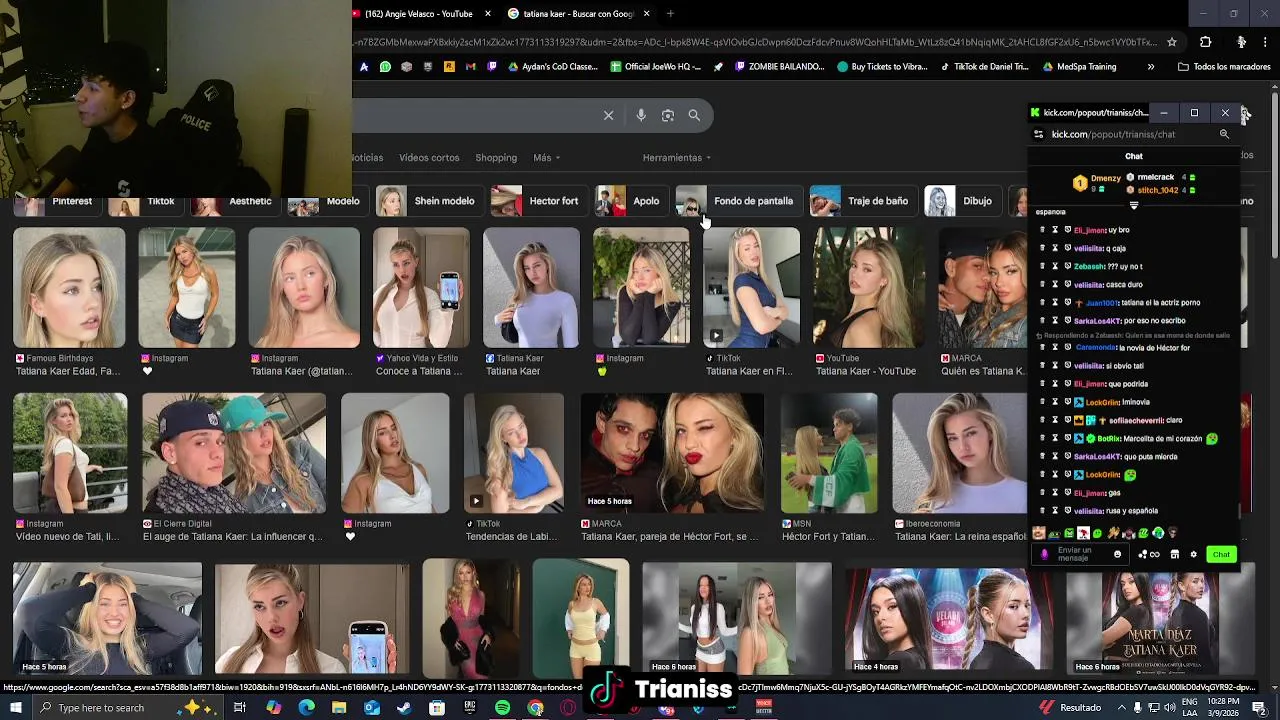The image size is (1280, 720).
Task: Bookmark this page with the star icon
Action: [x=1172, y=42]
